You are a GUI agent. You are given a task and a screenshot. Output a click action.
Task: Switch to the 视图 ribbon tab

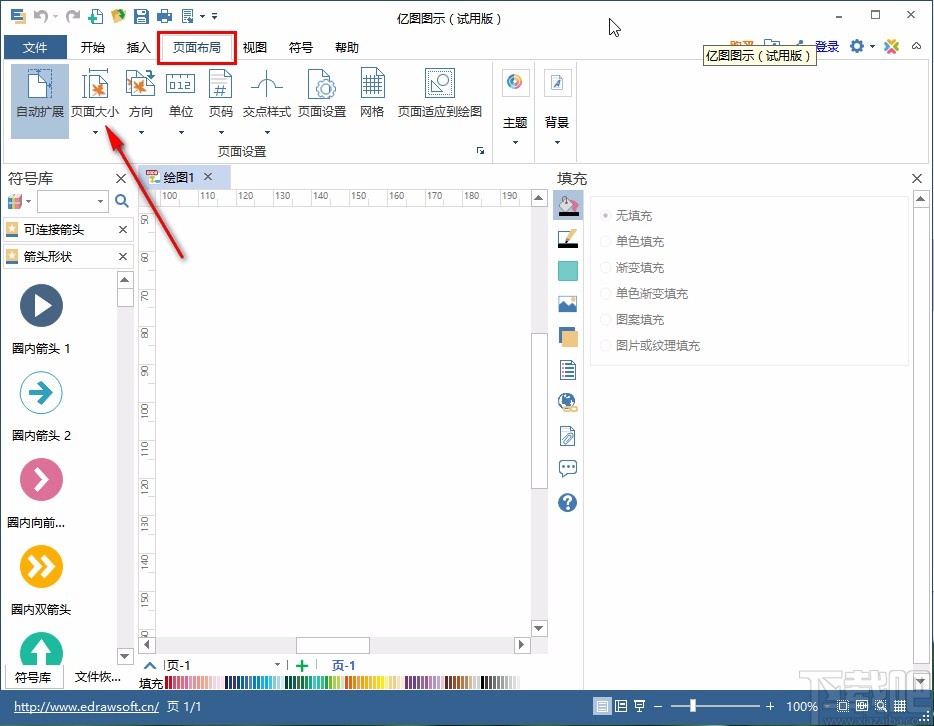click(254, 47)
